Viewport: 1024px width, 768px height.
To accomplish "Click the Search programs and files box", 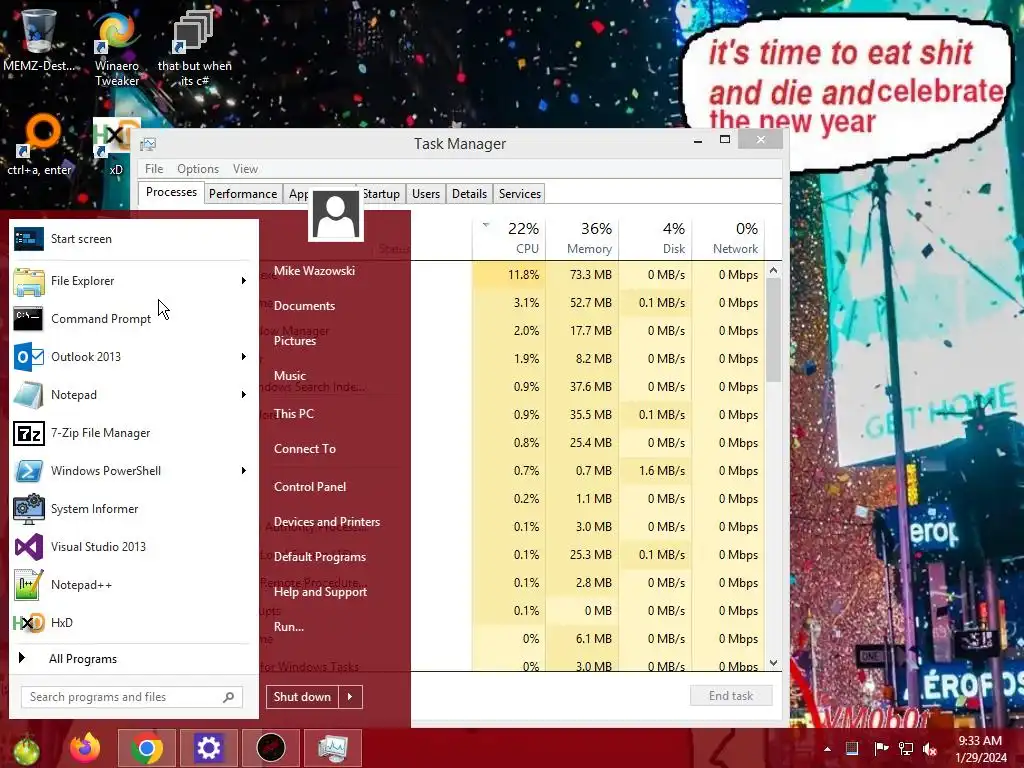I will (x=131, y=697).
